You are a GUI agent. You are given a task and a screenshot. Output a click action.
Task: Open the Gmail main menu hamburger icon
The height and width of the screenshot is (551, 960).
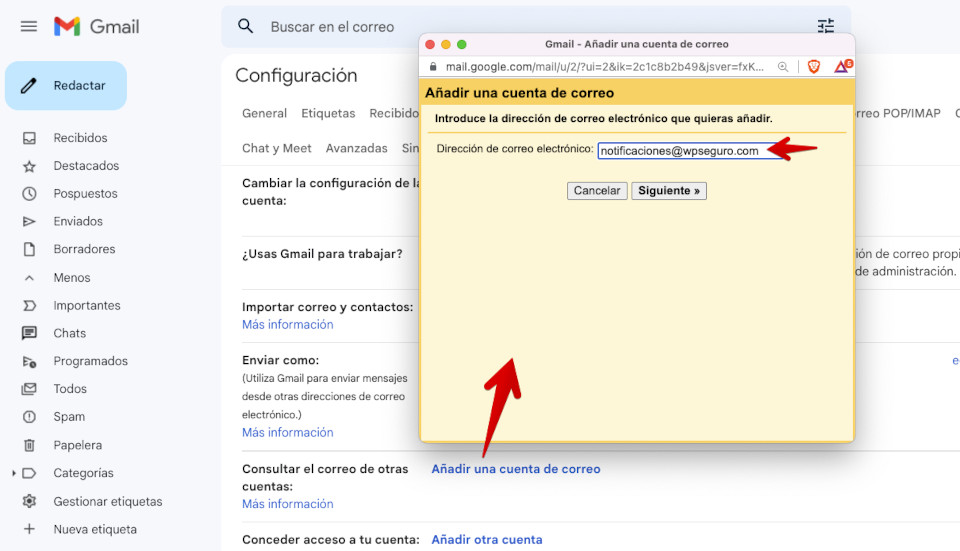[x=29, y=26]
